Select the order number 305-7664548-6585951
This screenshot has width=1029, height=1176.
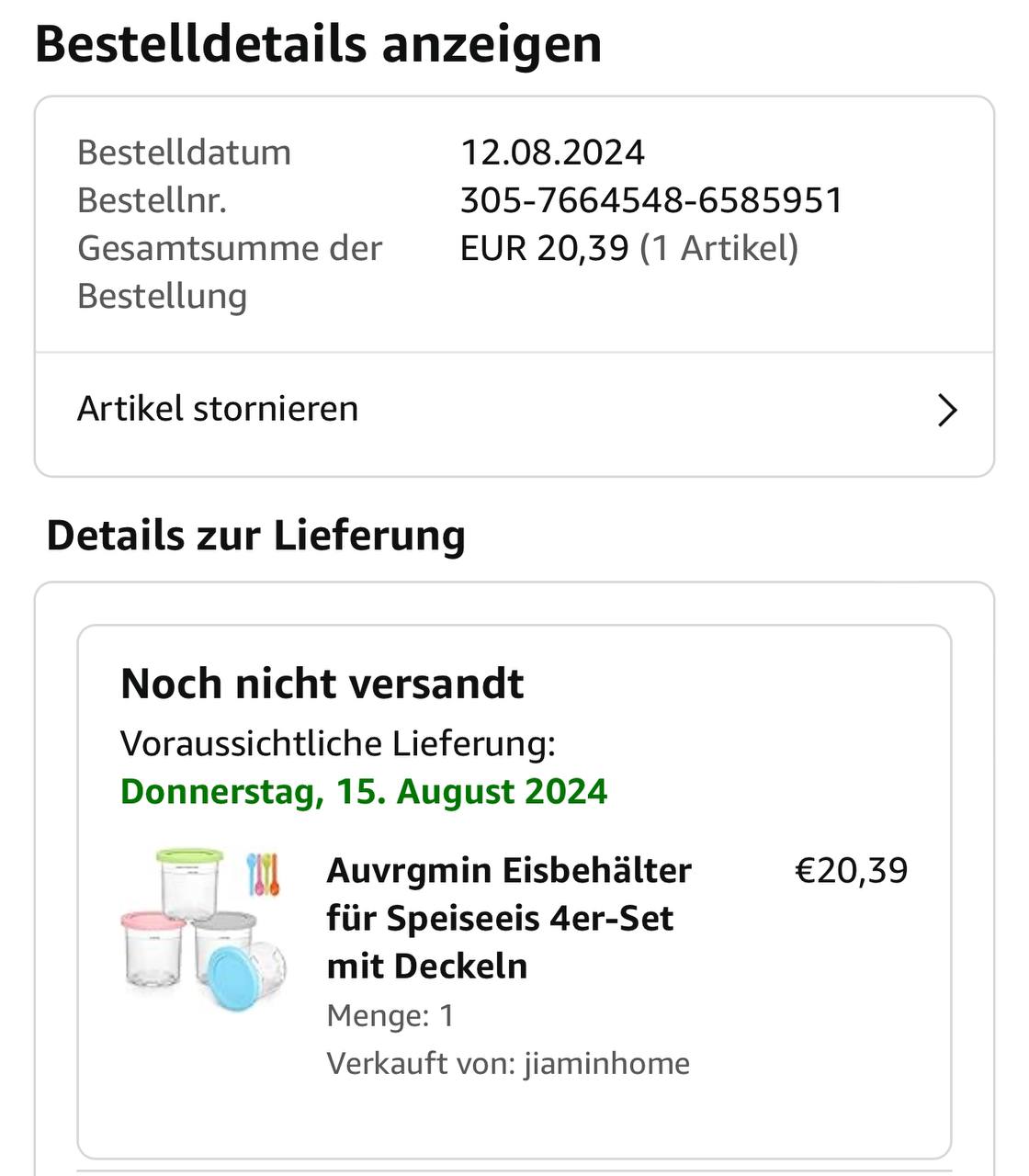(x=651, y=200)
